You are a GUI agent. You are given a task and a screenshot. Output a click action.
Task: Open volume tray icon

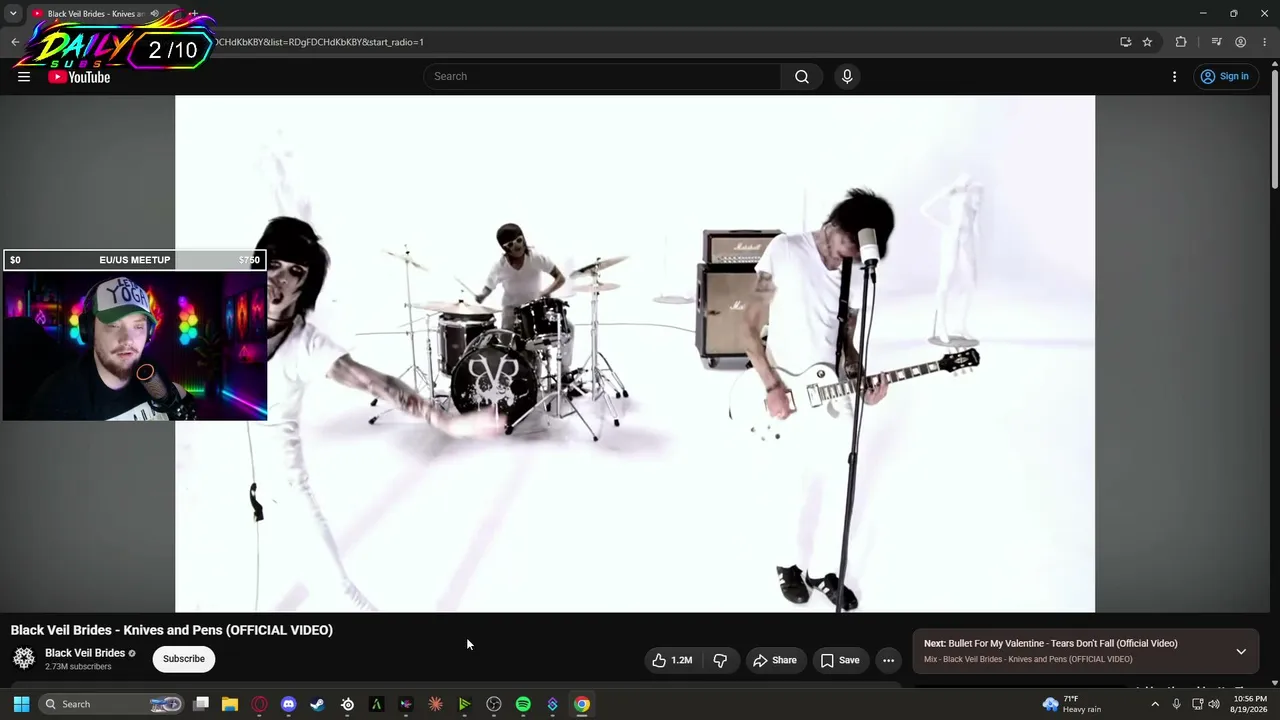pos(1214,704)
